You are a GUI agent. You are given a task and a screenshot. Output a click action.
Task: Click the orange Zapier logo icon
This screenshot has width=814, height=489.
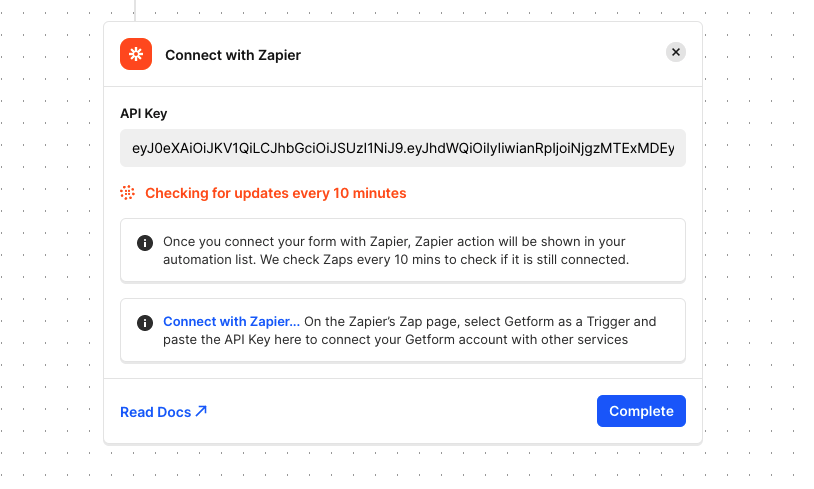(x=136, y=54)
